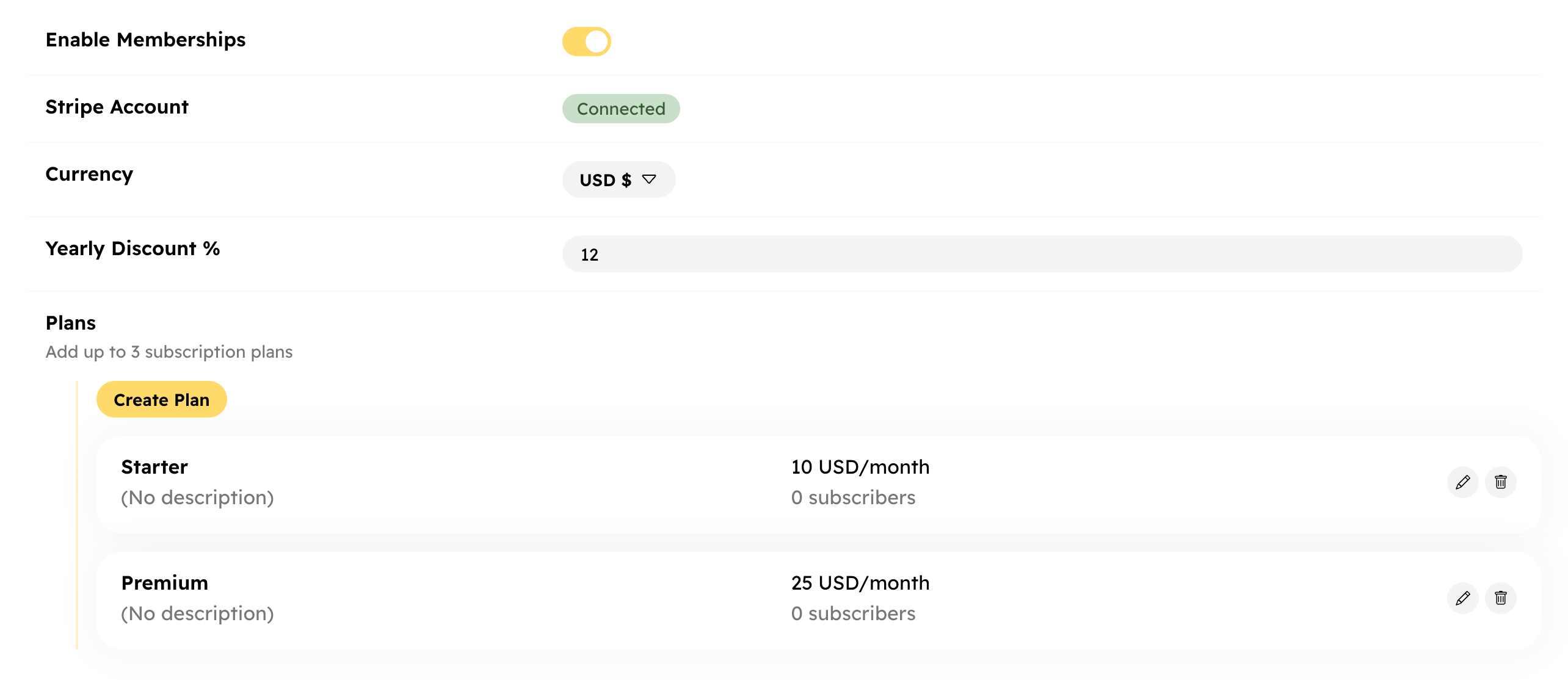Disable the Enable Memberships switch
The image size is (1568, 680).
pos(586,42)
